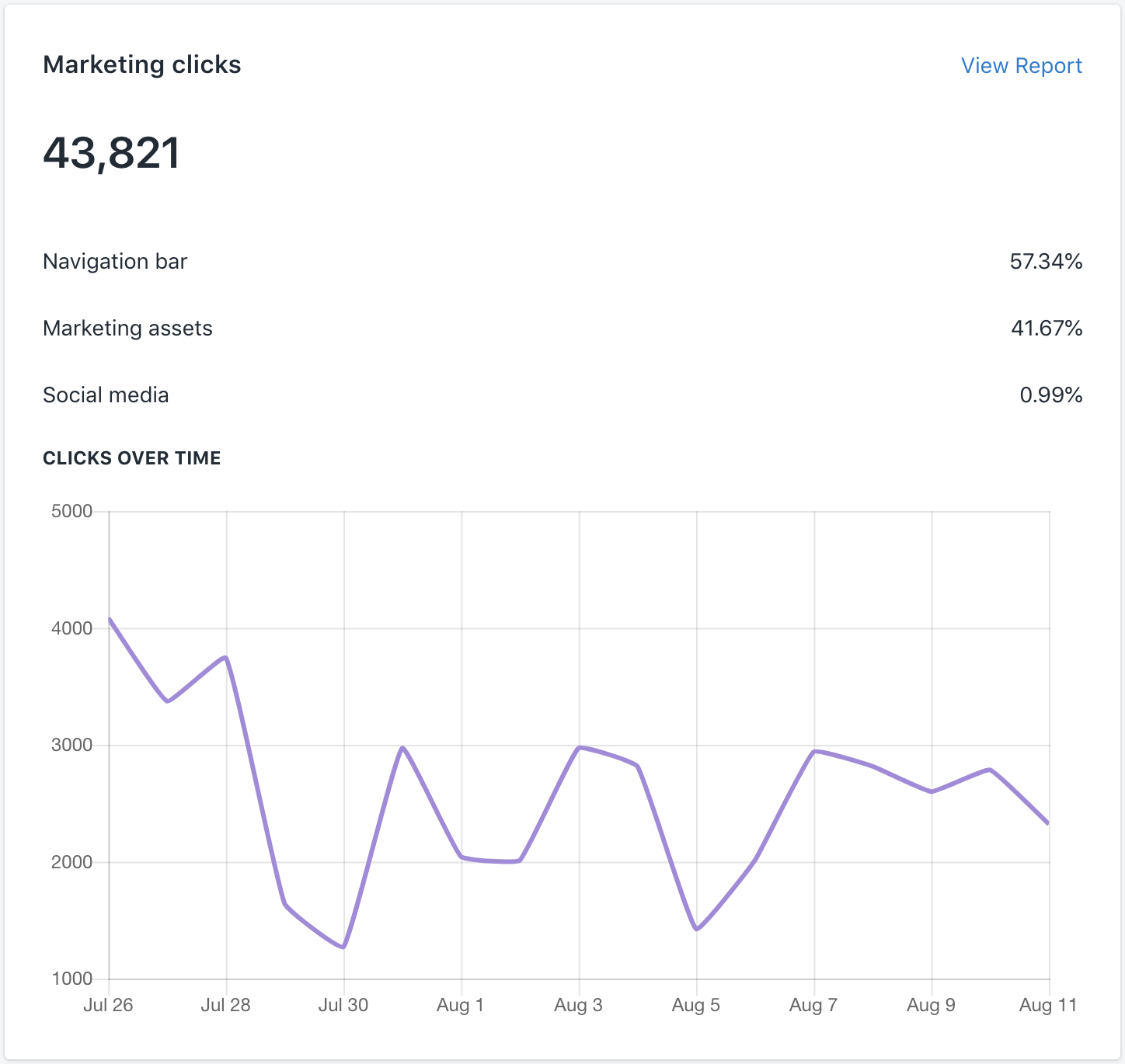
Task: Click the Clicks Over Time heading
Action: tap(132, 458)
